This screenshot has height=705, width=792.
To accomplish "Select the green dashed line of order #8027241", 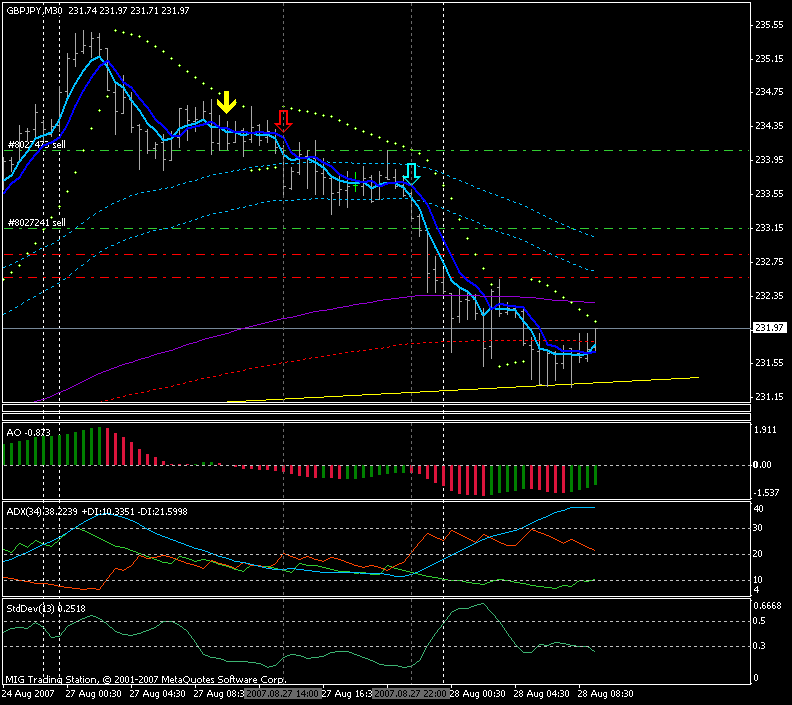I will pyautogui.click(x=376, y=228).
